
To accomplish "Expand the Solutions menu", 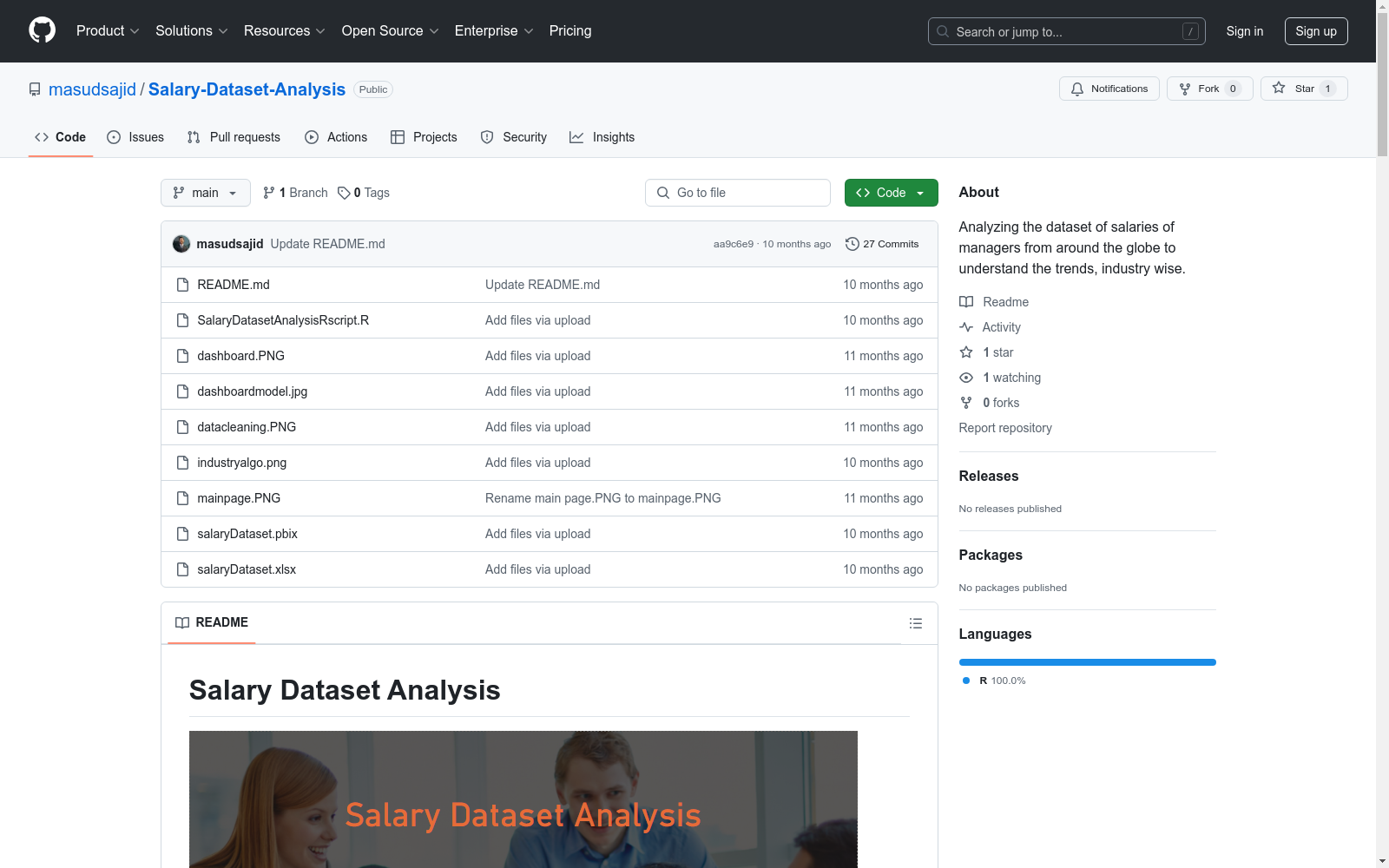I will 191,30.
